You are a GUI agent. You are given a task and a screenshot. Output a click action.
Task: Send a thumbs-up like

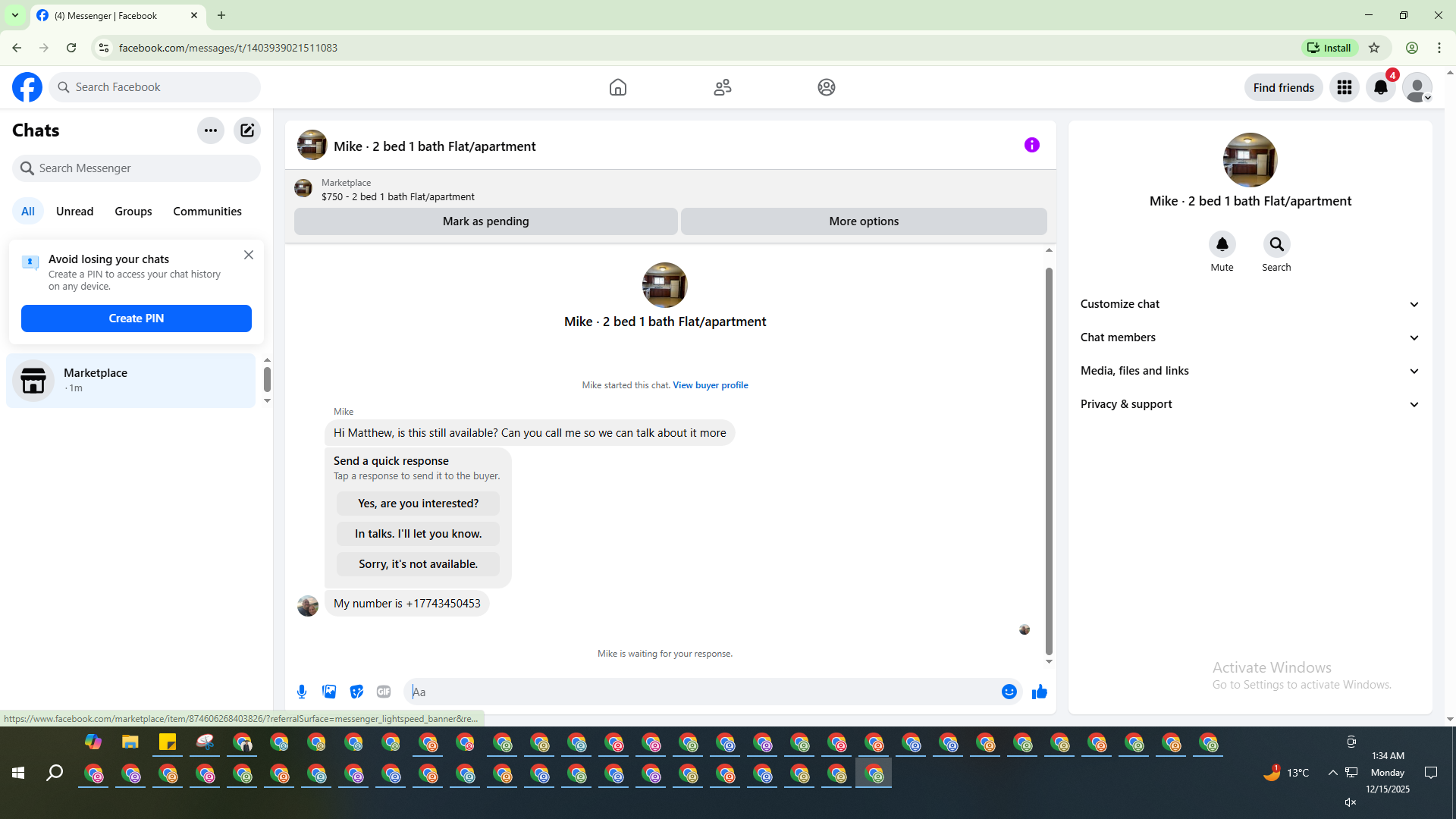point(1039,692)
